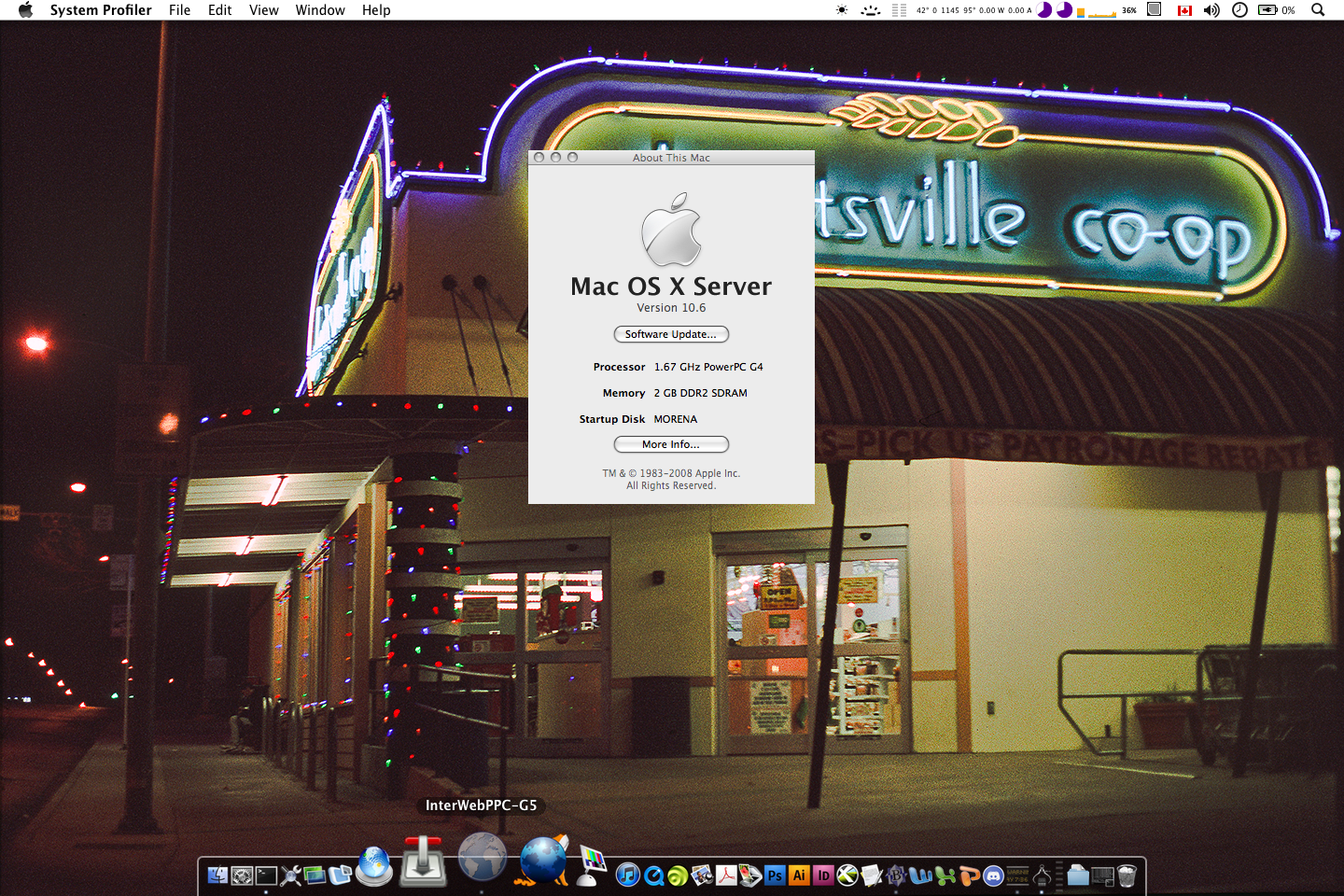Launch InDesign from the dock
The width and height of the screenshot is (1344, 896).
pyautogui.click(x=823, y=875)
